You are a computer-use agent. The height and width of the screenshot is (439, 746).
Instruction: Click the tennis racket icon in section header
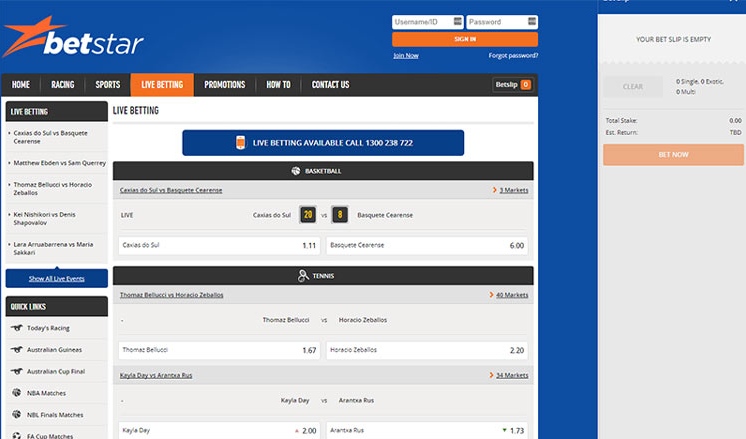click(x=303, y=275)
